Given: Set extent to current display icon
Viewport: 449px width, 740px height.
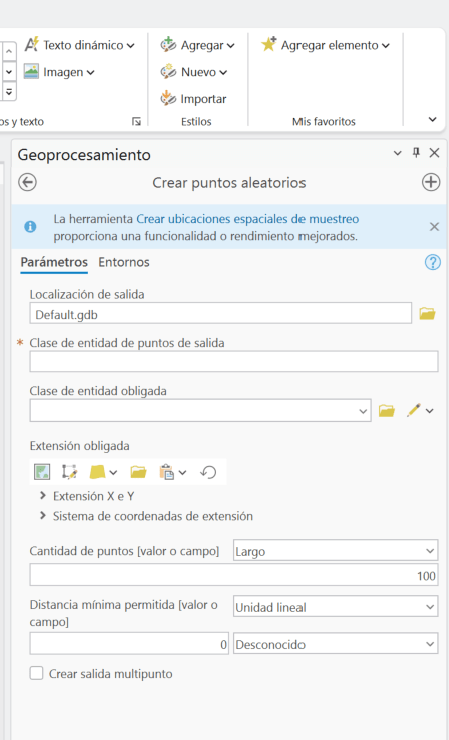Looking at the screenshot, I should (x=42, y=471).
